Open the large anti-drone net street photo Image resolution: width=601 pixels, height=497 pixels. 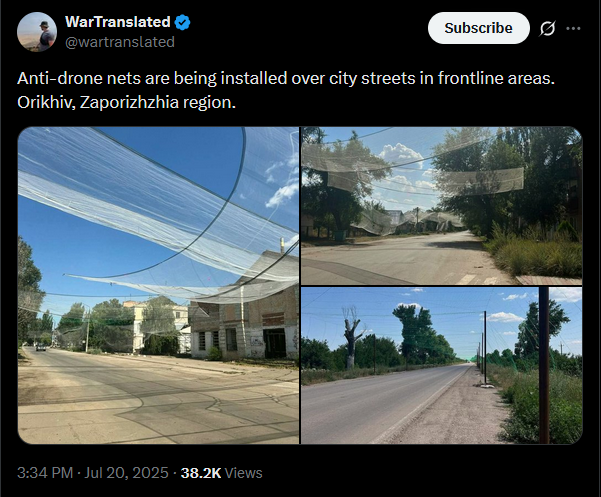[158, 285]
